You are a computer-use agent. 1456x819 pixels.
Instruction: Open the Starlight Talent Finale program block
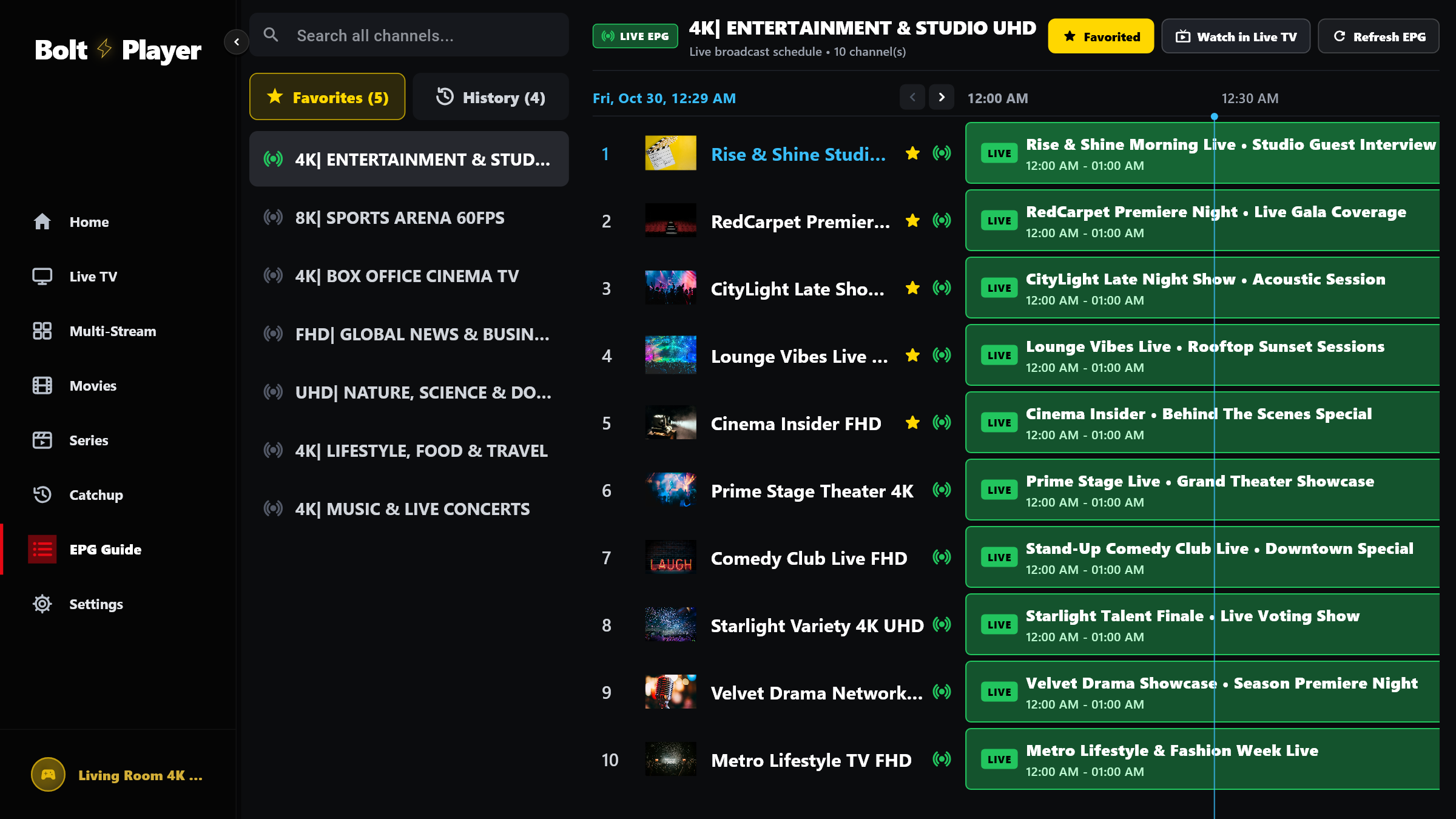[x=1202, y=624]
